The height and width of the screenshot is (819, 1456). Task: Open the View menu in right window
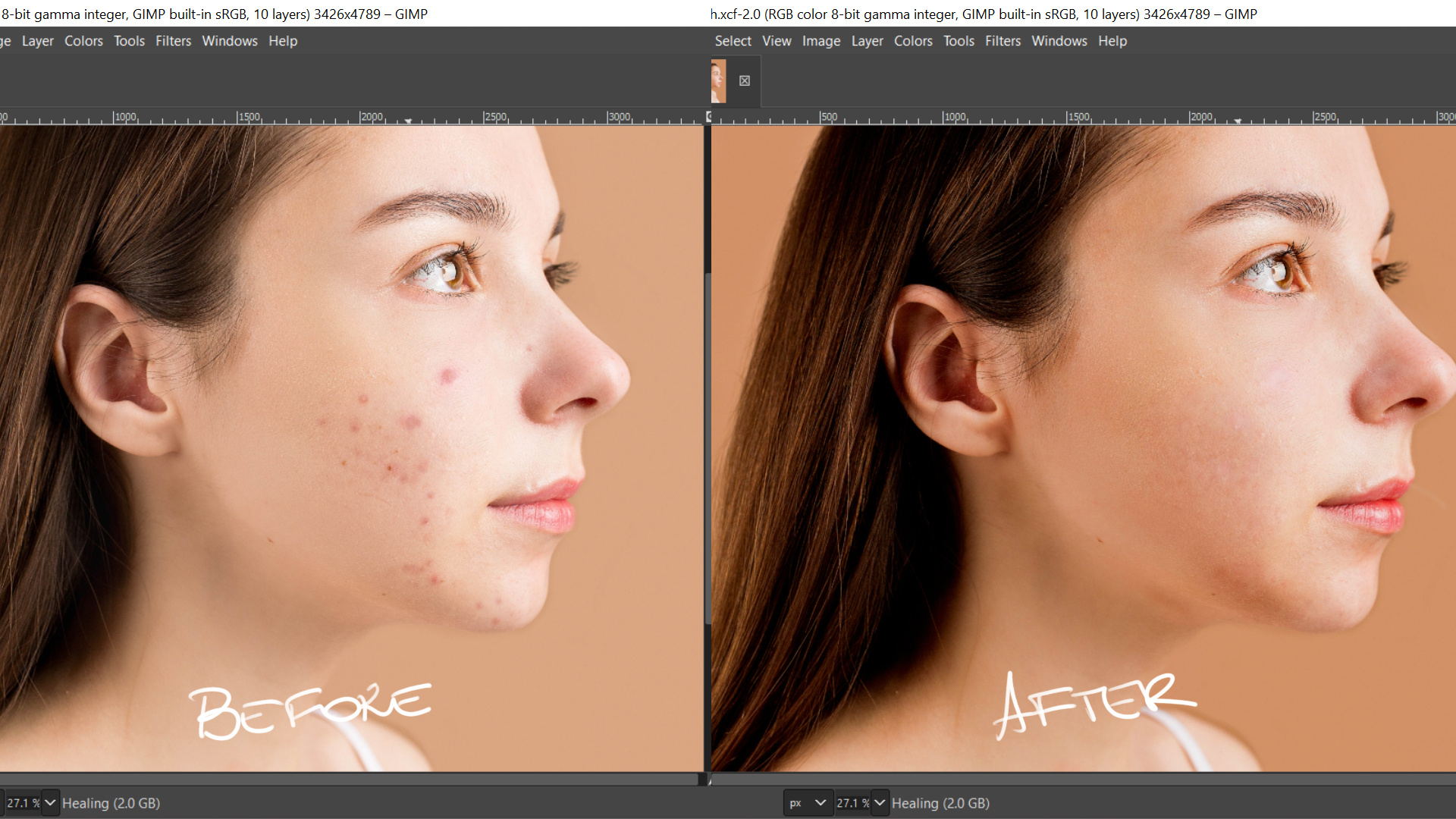point(777,41)
